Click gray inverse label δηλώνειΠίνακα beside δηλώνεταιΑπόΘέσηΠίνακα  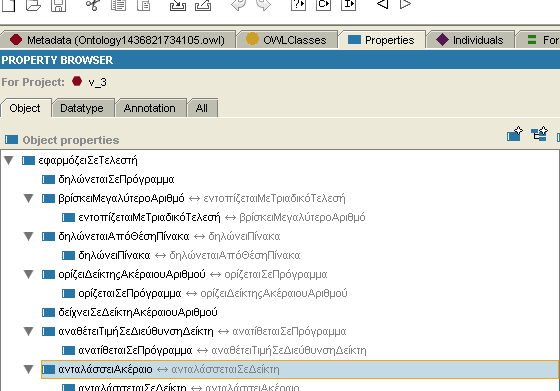244,236
